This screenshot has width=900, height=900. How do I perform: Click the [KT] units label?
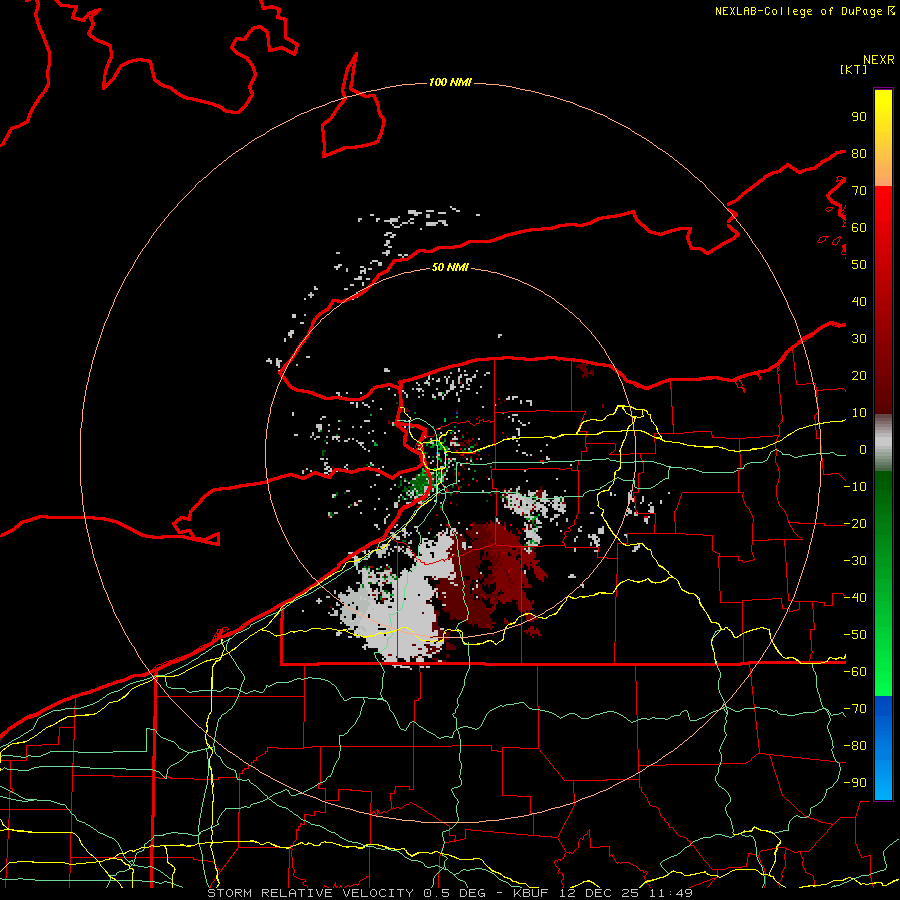(854, 69)
